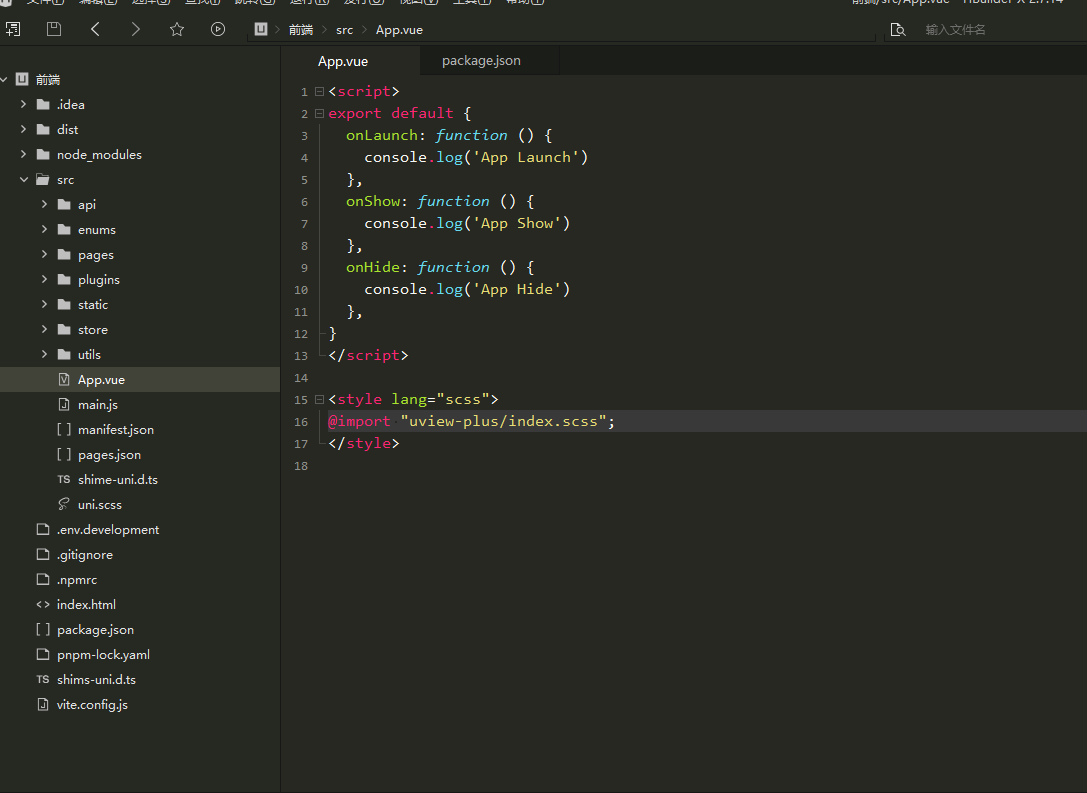Click the save file toolbar icon

pyautogui.click(x=53, y=29)
